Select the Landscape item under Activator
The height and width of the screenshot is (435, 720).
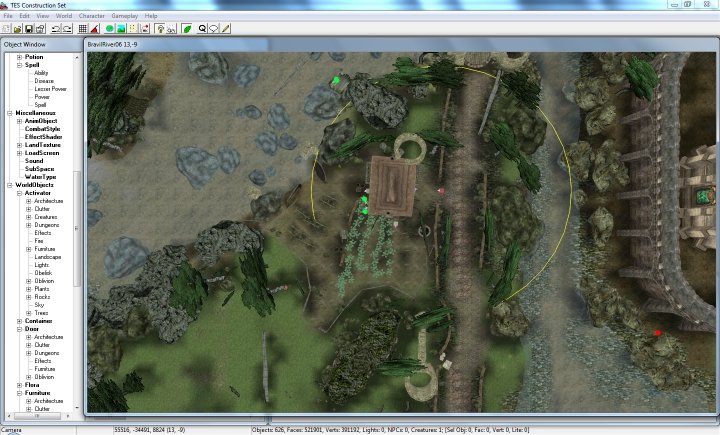(48, 257)
